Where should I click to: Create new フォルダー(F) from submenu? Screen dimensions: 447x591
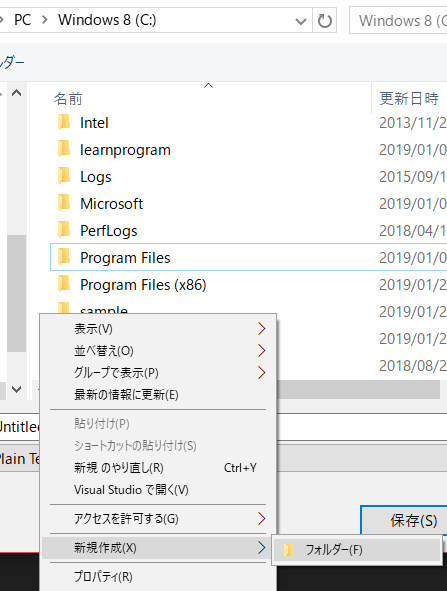tap(357, 550)
